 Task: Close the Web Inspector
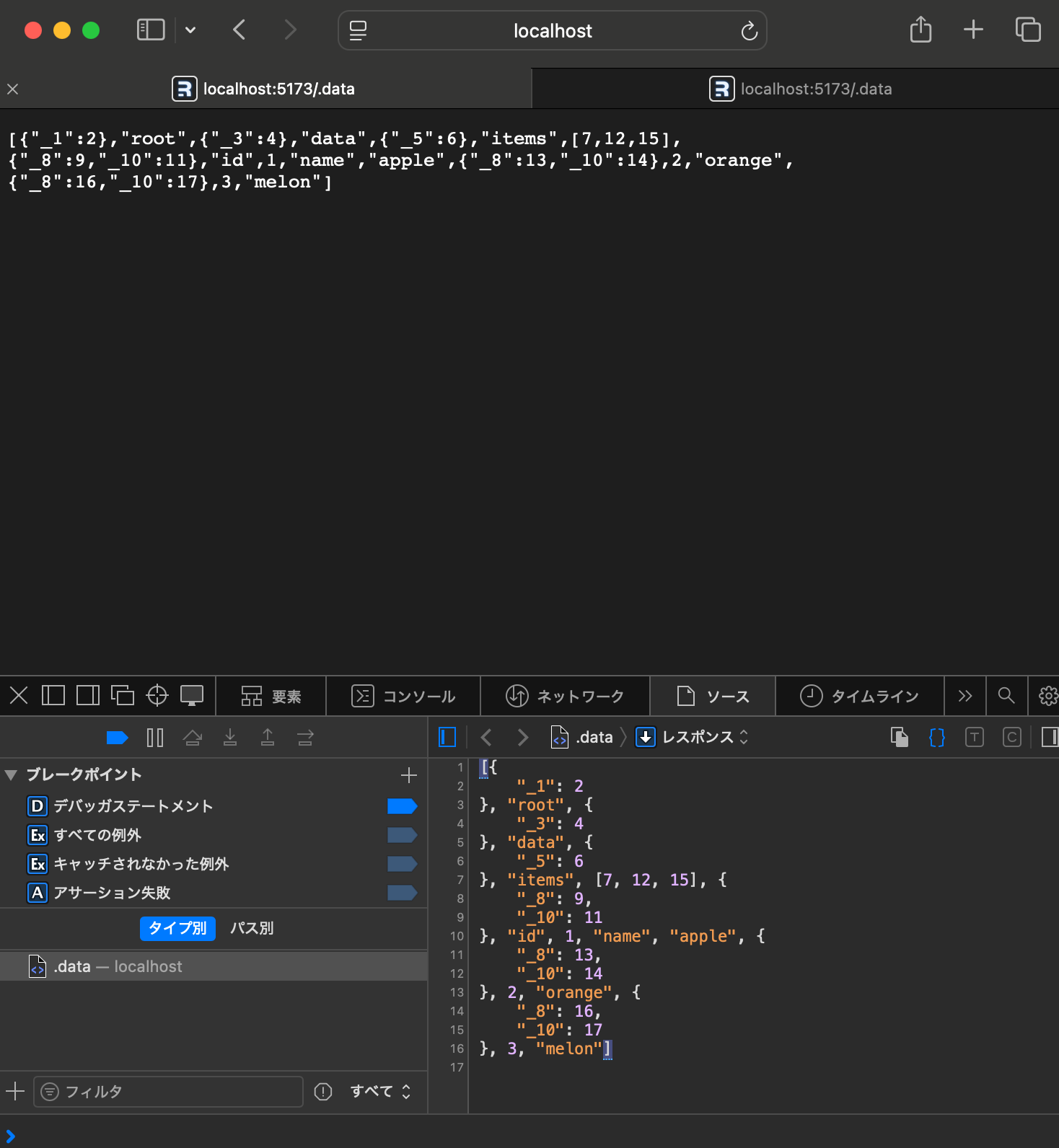point(19,696)
